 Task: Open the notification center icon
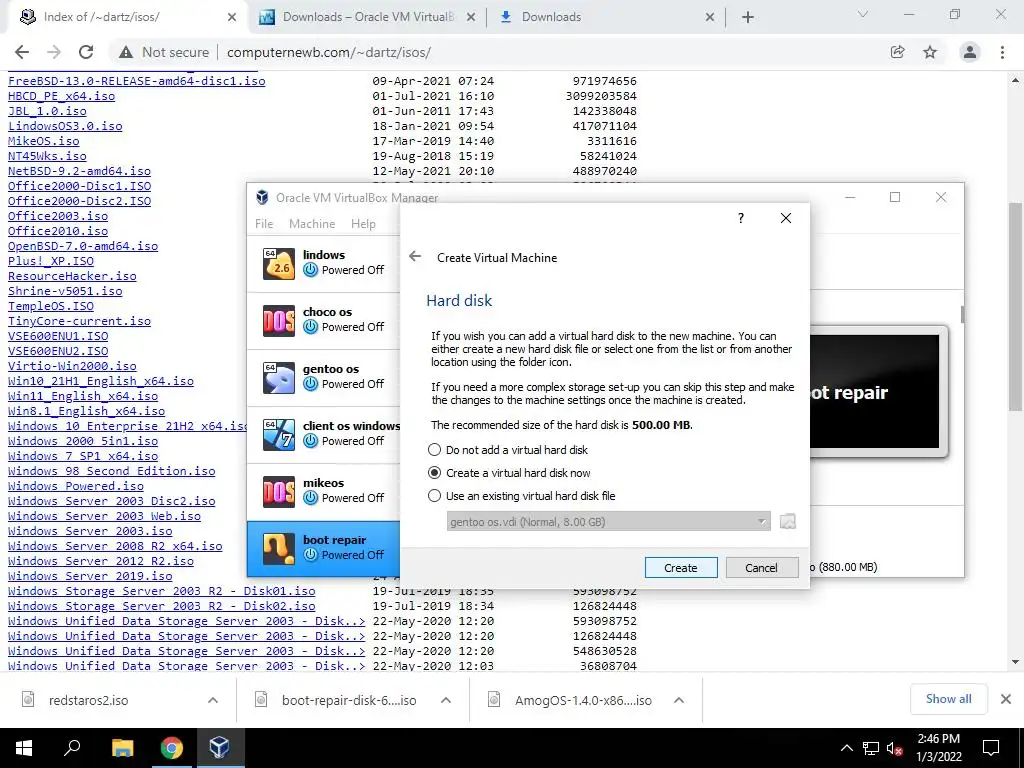coord(991,748)
